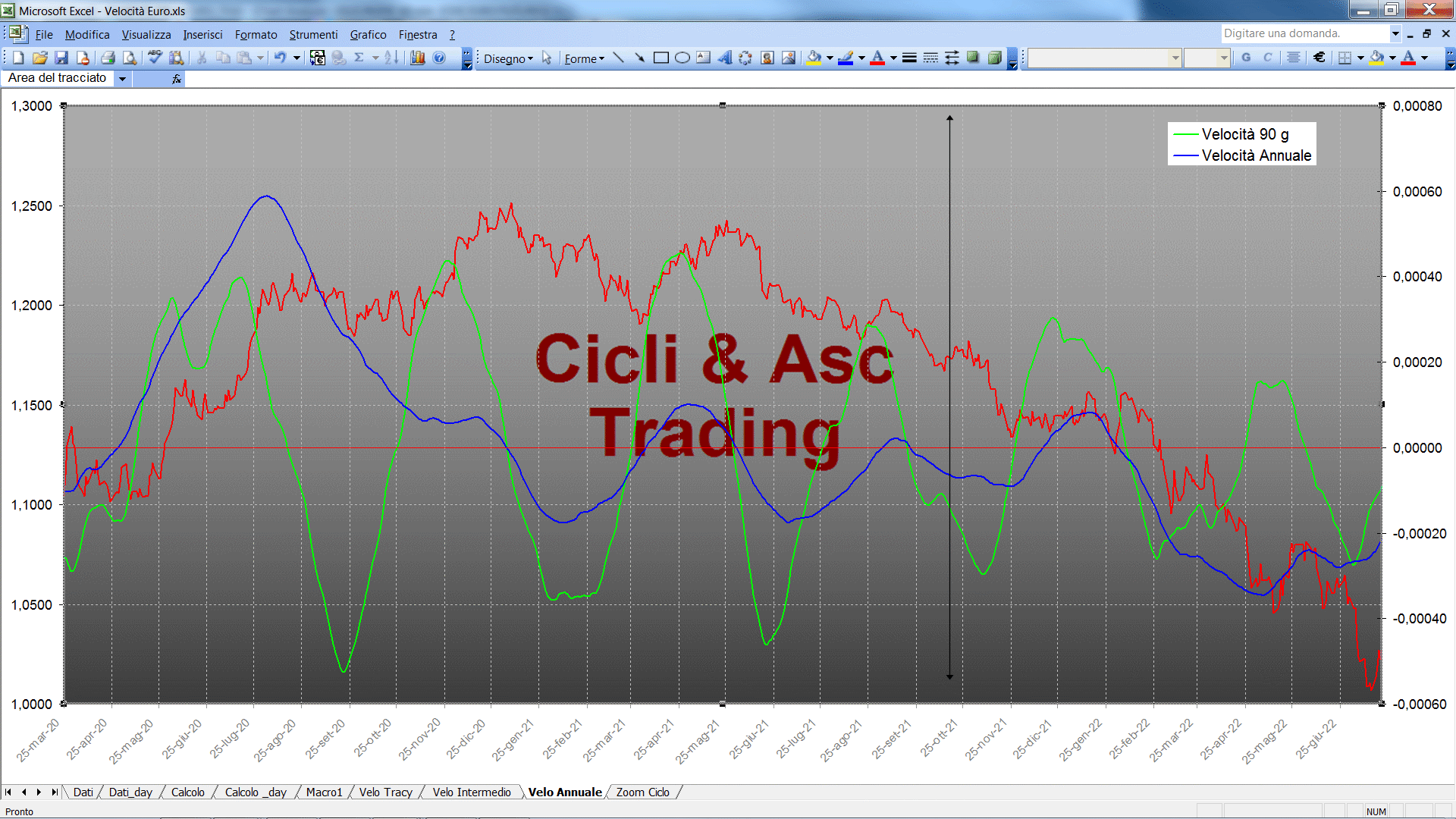Toggle Bold (G) formatting
Image resolution: width=1456 pixels, height=819 pixels.
(1246, 58)
